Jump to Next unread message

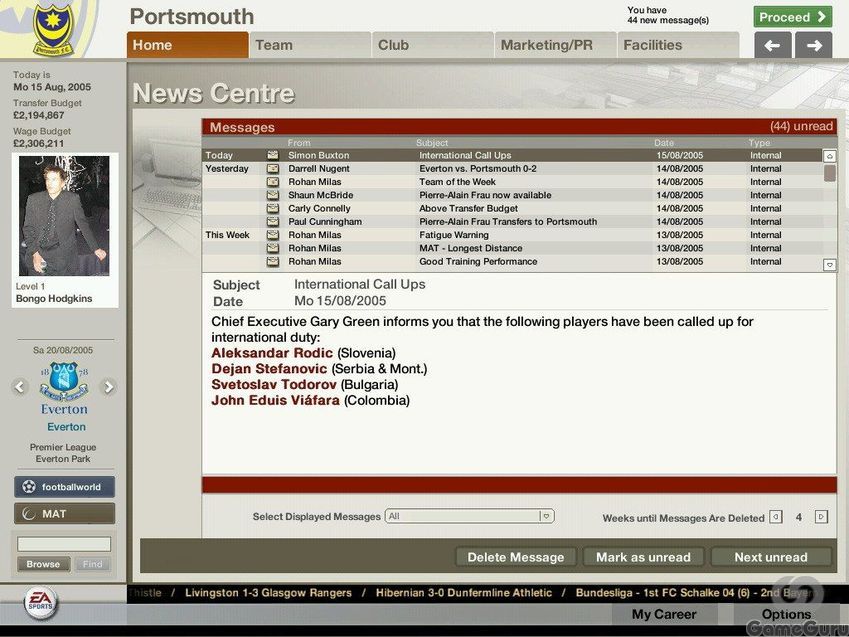[x=771, y=557]
